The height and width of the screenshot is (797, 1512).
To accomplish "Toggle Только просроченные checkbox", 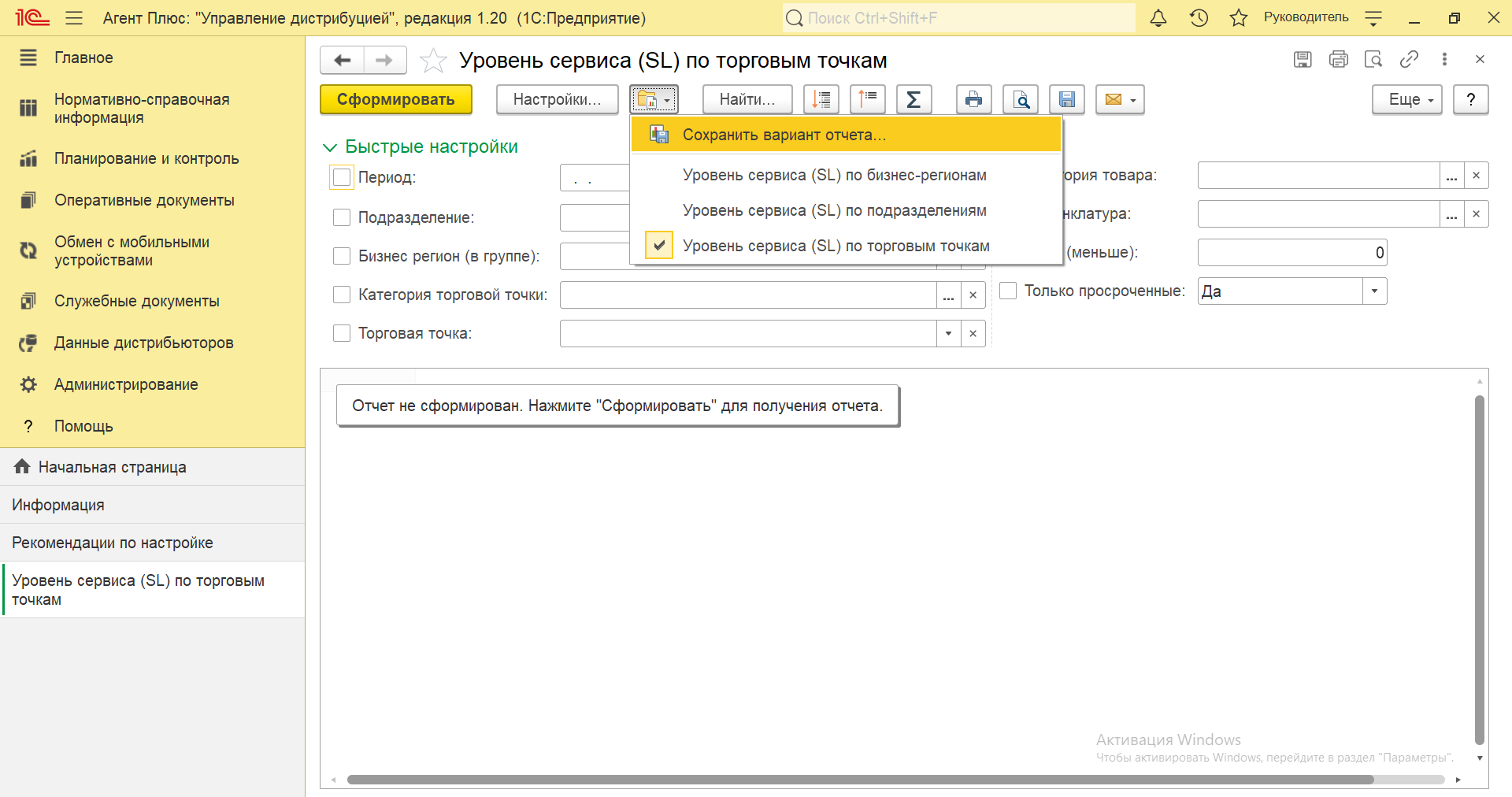I will pyautogui.click(x=1008, y=291).
